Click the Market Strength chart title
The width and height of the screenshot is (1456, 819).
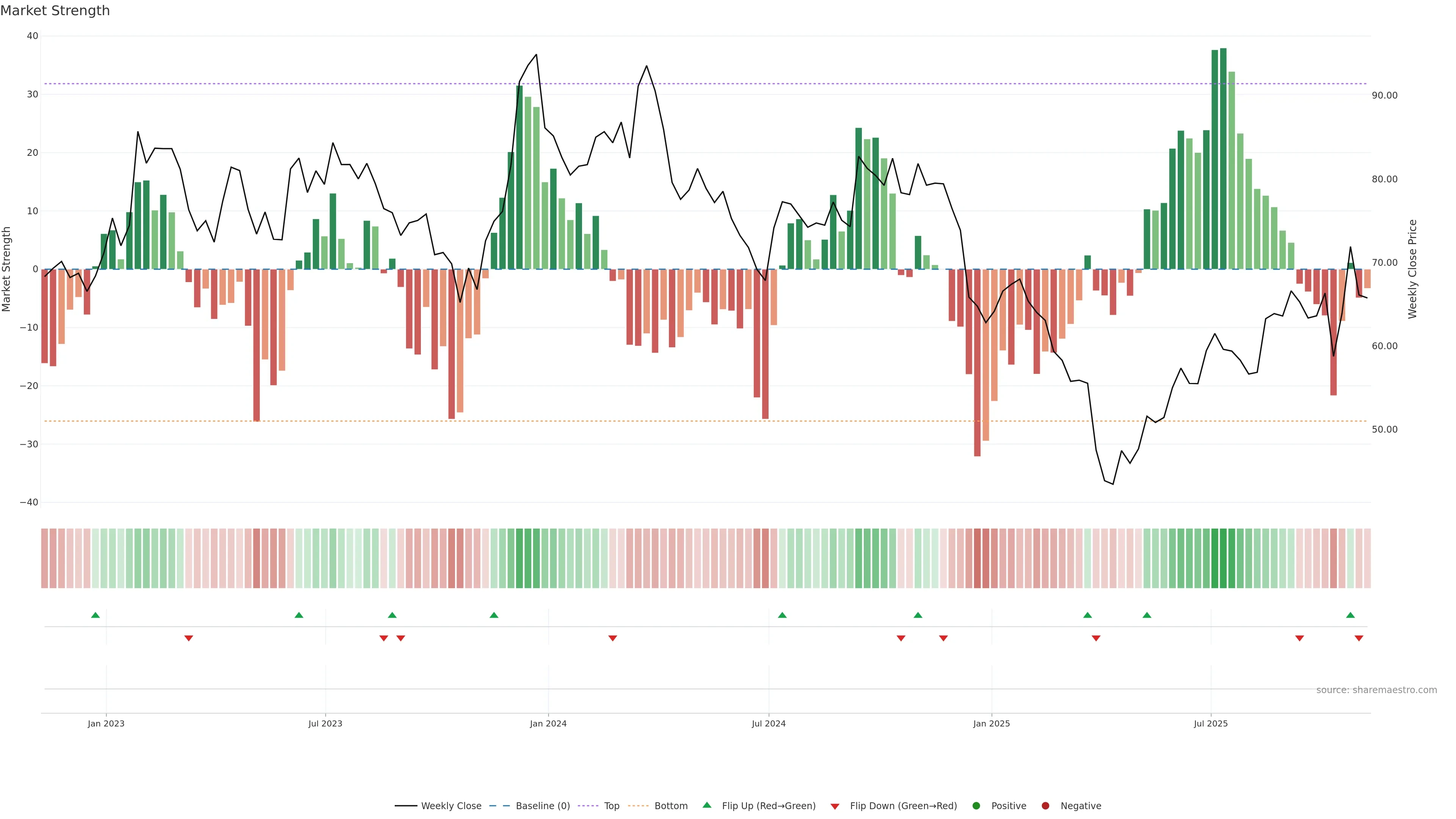pos(55,11)
